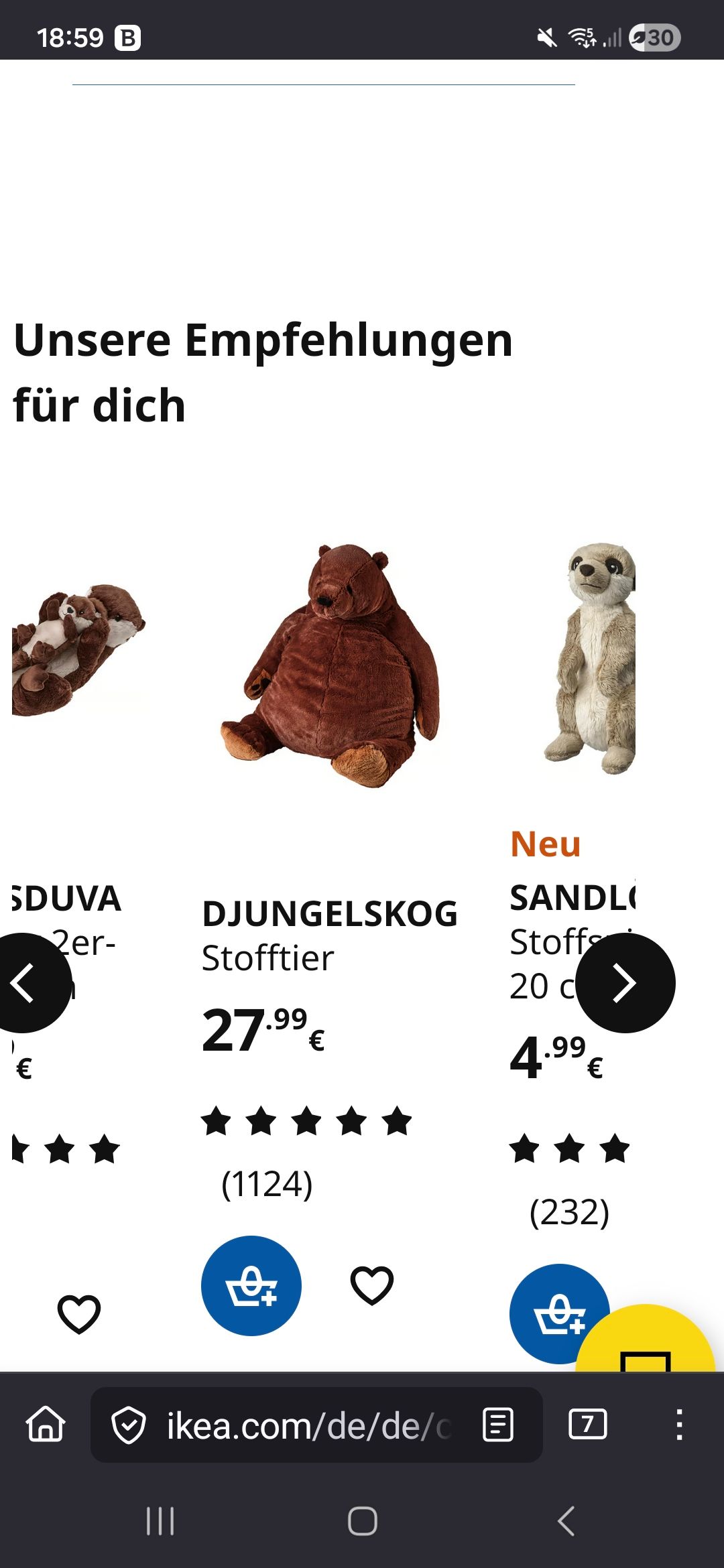Tap Android back navigation button

[x=566, y=1520]
